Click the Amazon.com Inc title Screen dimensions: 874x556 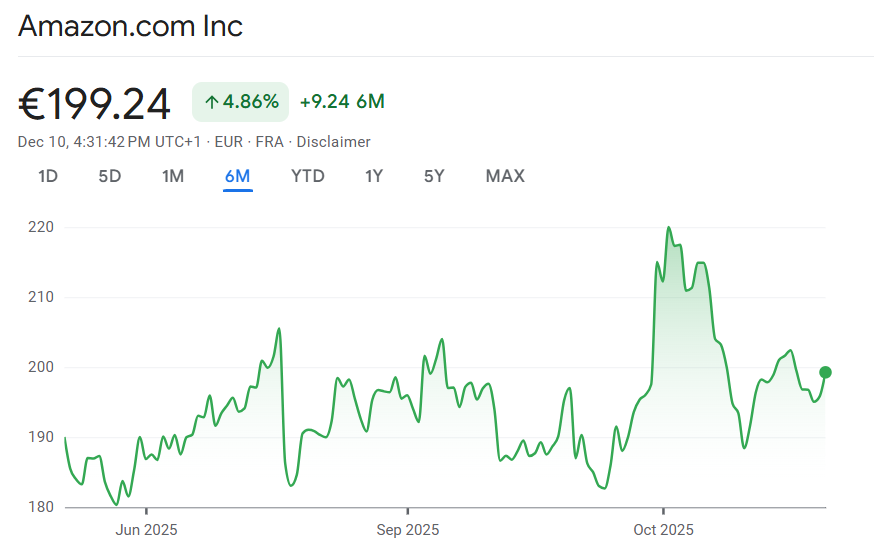coord(131,26)
